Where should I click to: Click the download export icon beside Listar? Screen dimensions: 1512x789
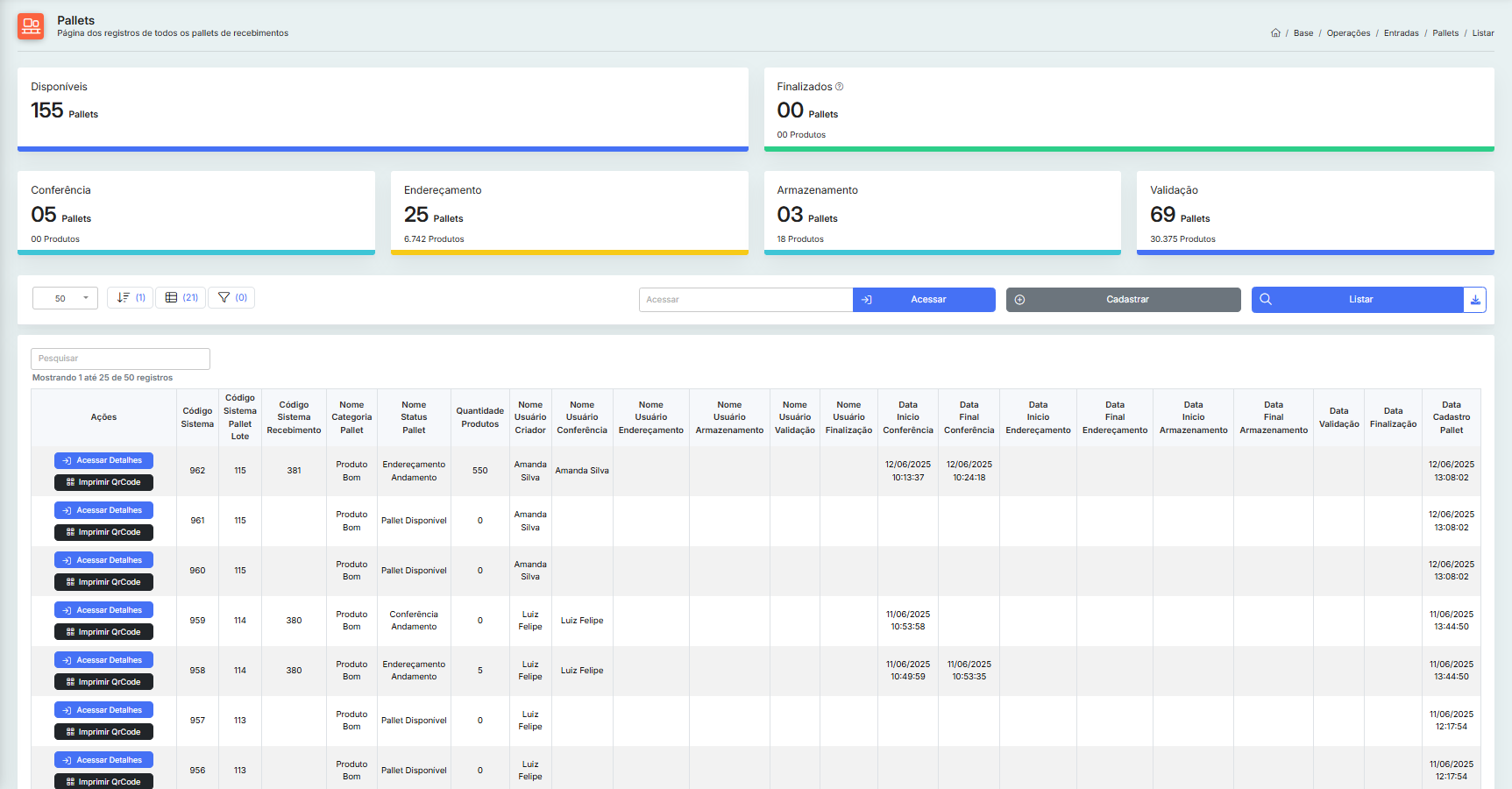[1475, 300]
